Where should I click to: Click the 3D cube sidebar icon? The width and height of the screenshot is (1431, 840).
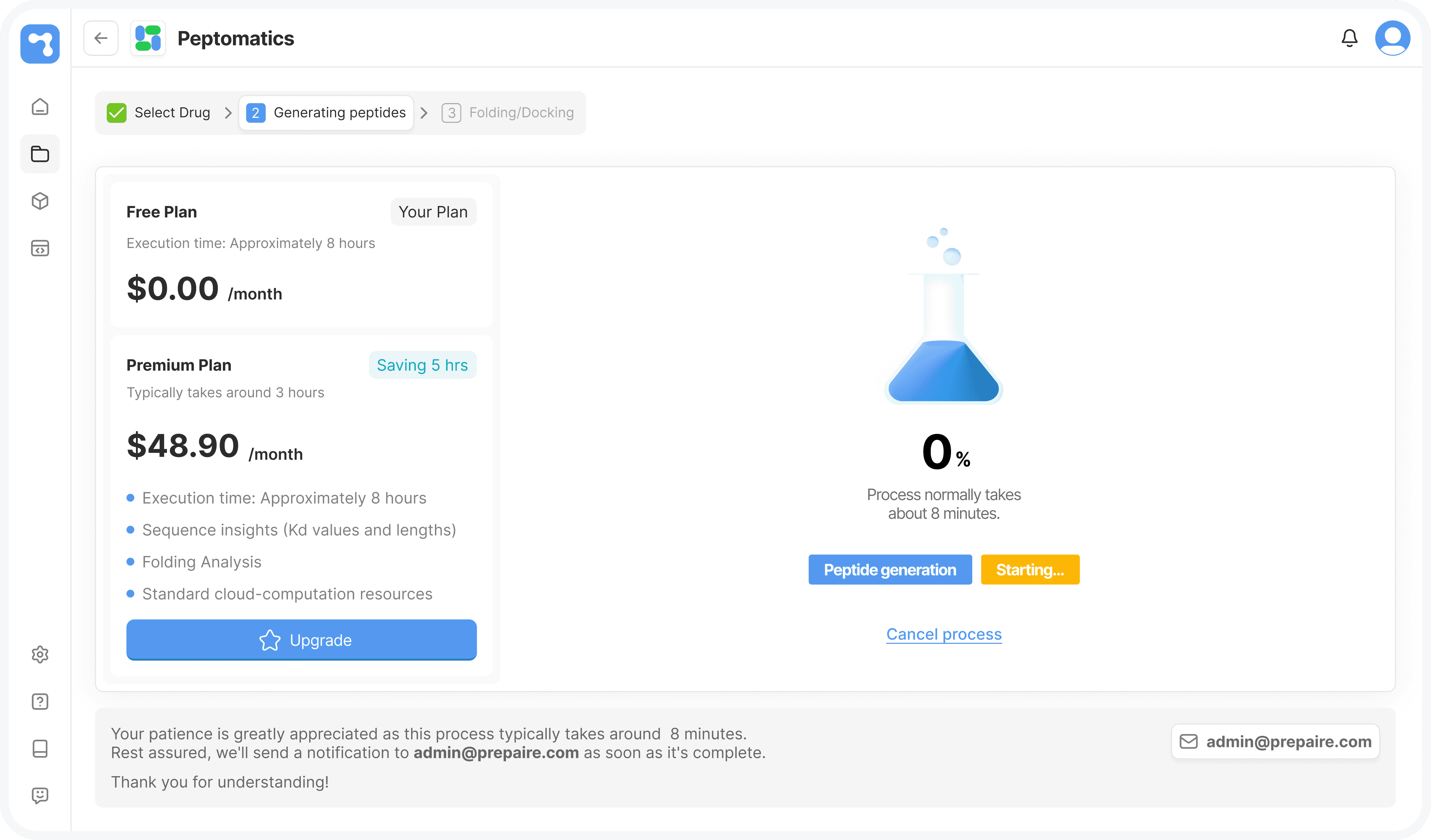point(40,201)
